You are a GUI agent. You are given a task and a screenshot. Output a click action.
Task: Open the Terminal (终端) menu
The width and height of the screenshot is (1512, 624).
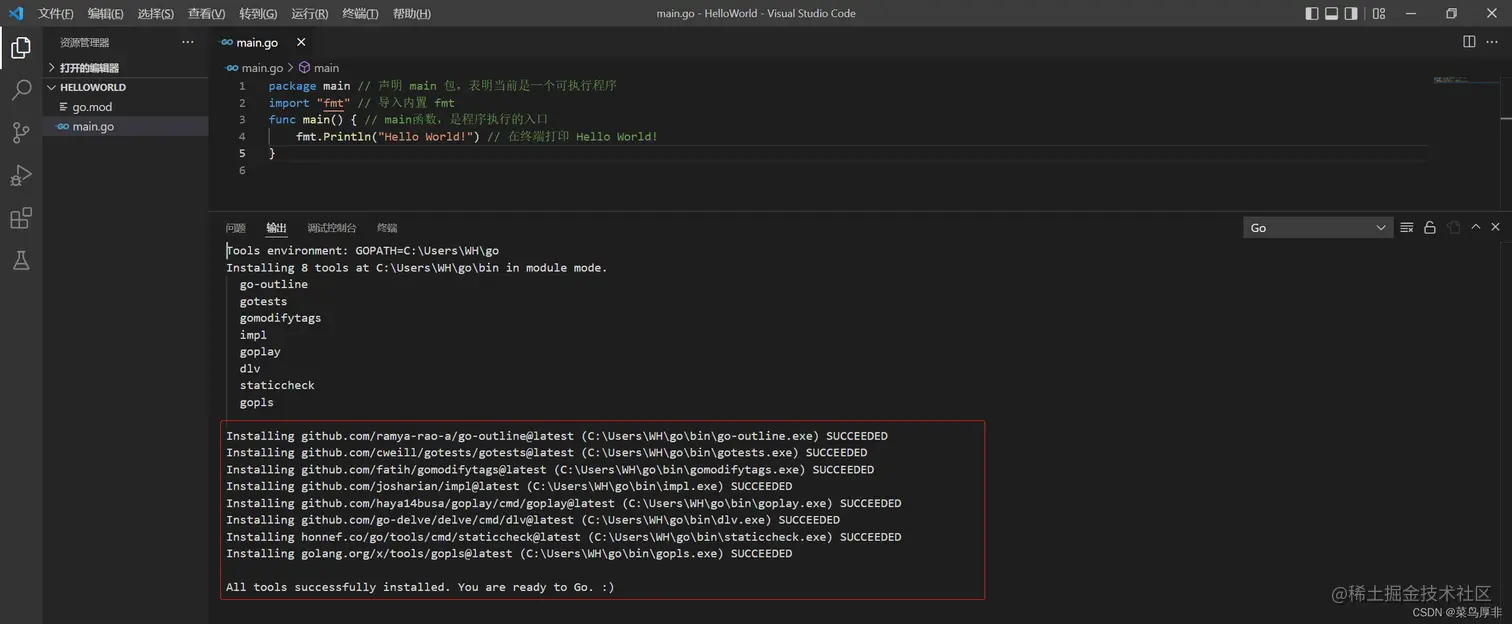(360, 13)
